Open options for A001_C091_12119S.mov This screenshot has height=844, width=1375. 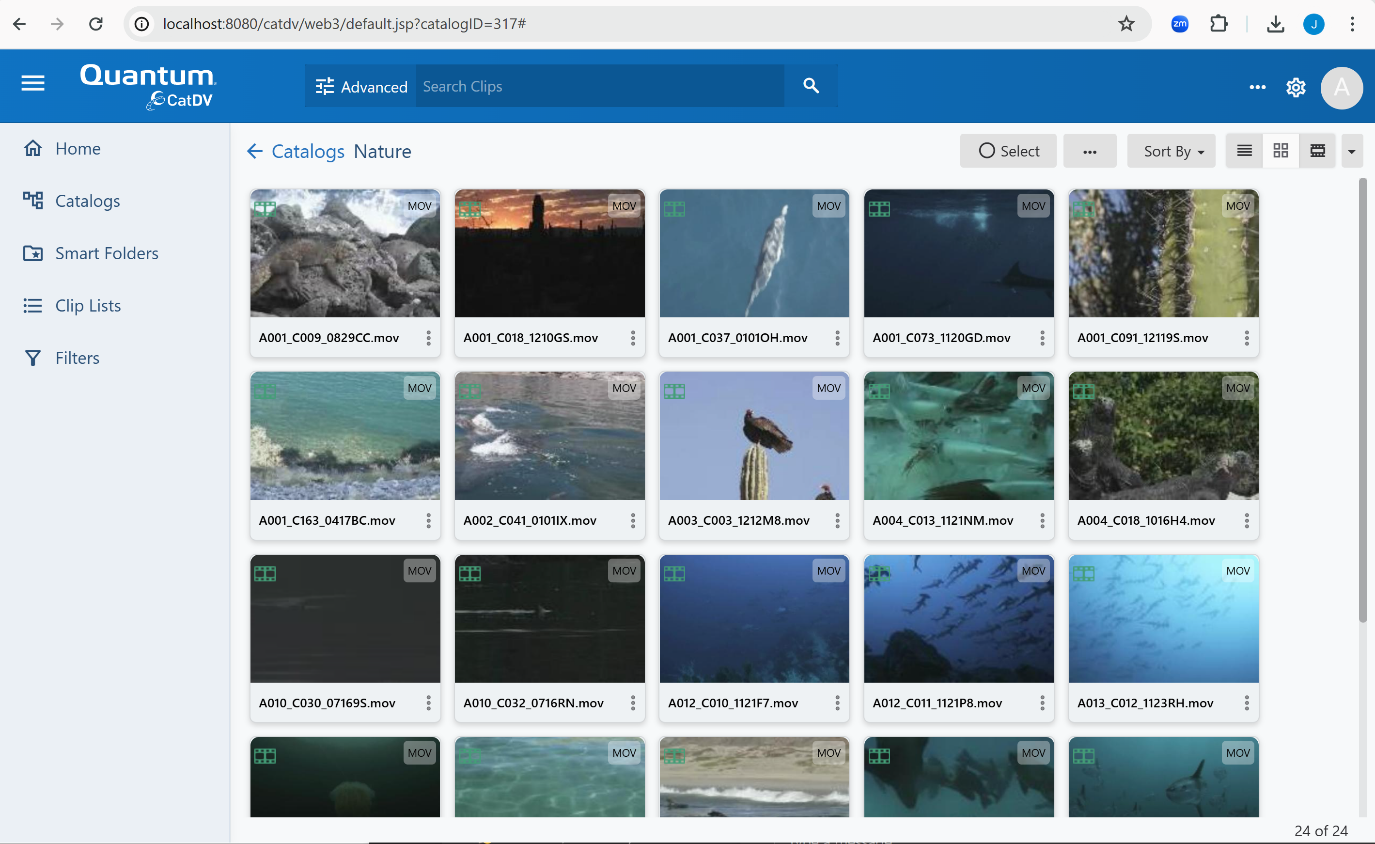pyautogui.click(x=1247, y=338)
